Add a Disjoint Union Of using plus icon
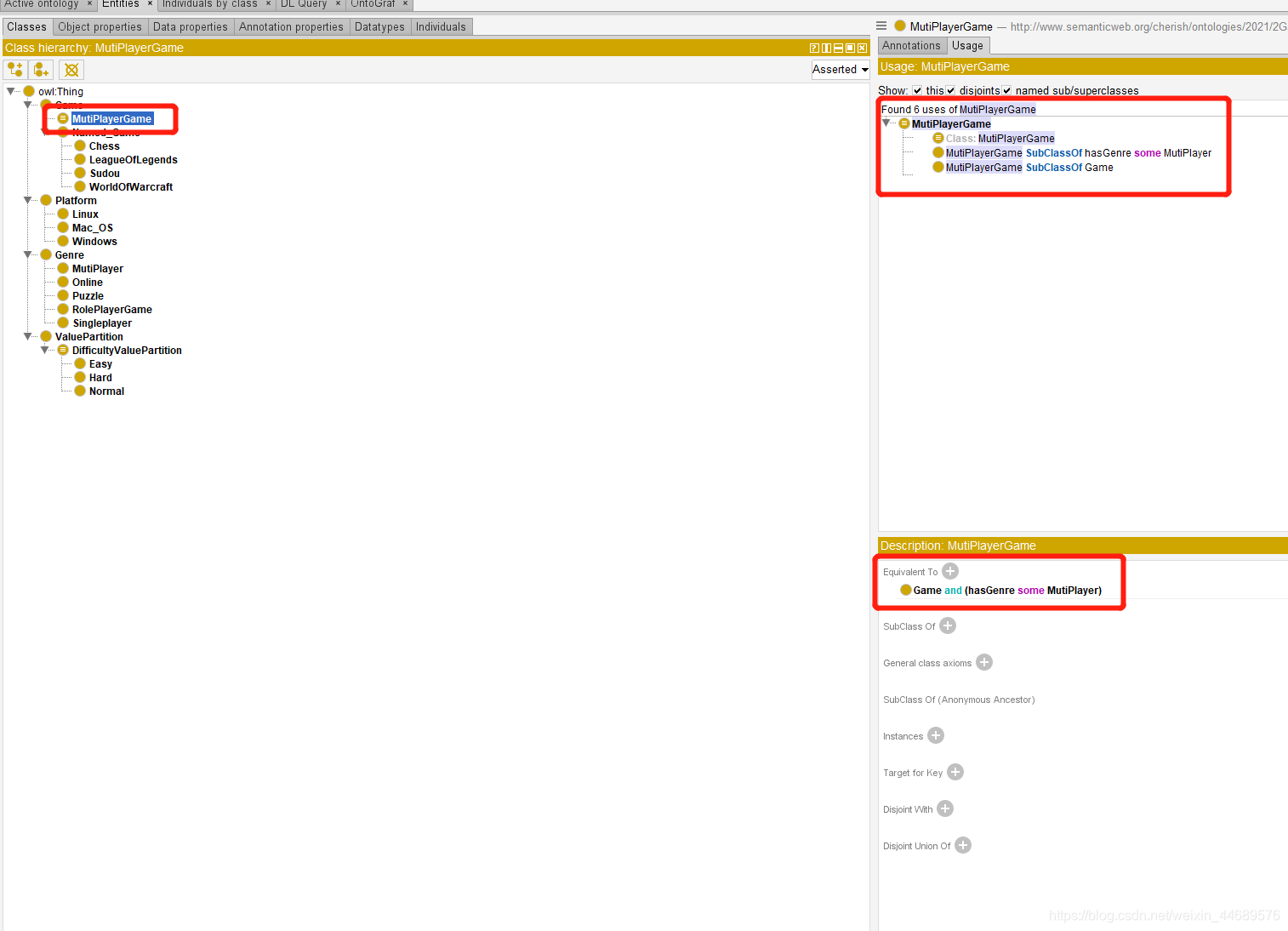The image size is (1288, 931). point(963,845)
